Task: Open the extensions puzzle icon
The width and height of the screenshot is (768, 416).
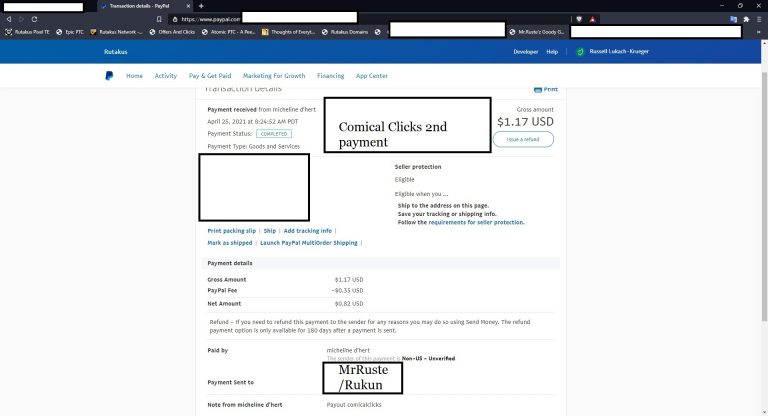Action: point(746,19)
